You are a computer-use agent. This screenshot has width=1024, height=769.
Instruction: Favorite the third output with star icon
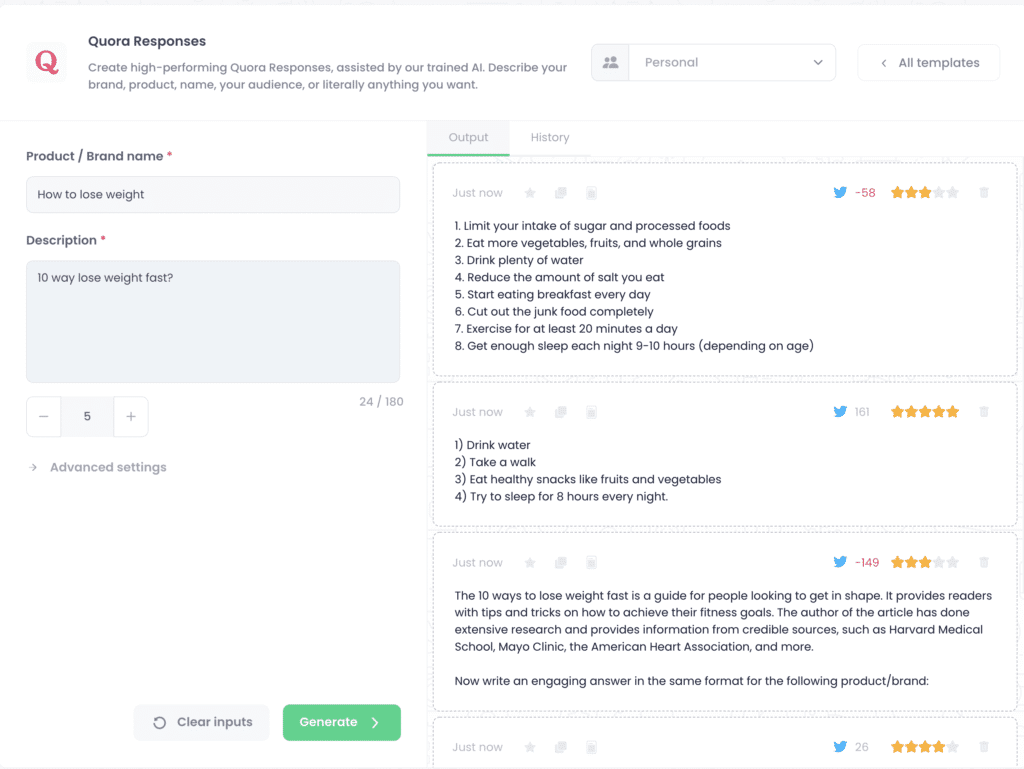pyautogui.click(x=530, y=562)
